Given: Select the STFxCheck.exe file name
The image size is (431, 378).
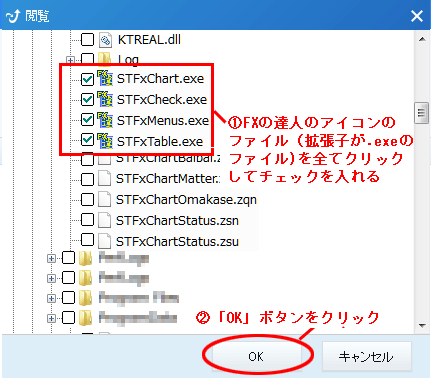Looking at the screenshot, I should 162,99.
